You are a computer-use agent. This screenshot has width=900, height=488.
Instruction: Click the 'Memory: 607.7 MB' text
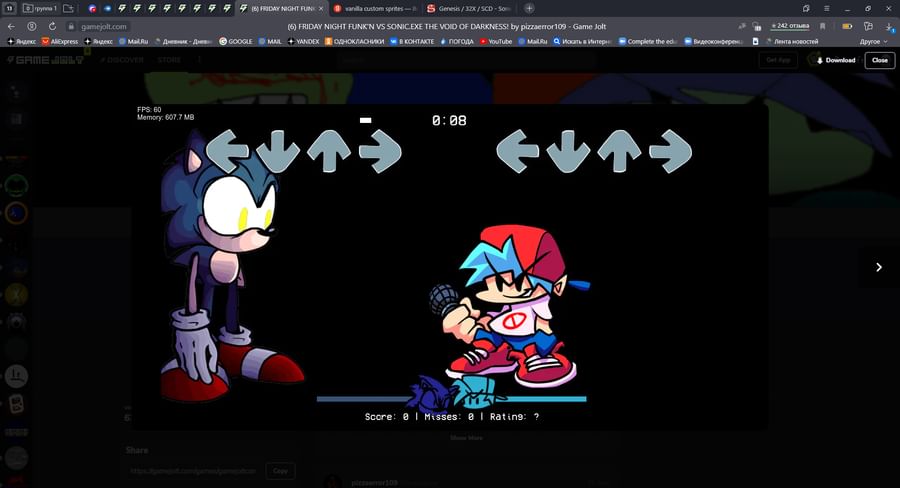pyautogui.click(x=165, y=117)
